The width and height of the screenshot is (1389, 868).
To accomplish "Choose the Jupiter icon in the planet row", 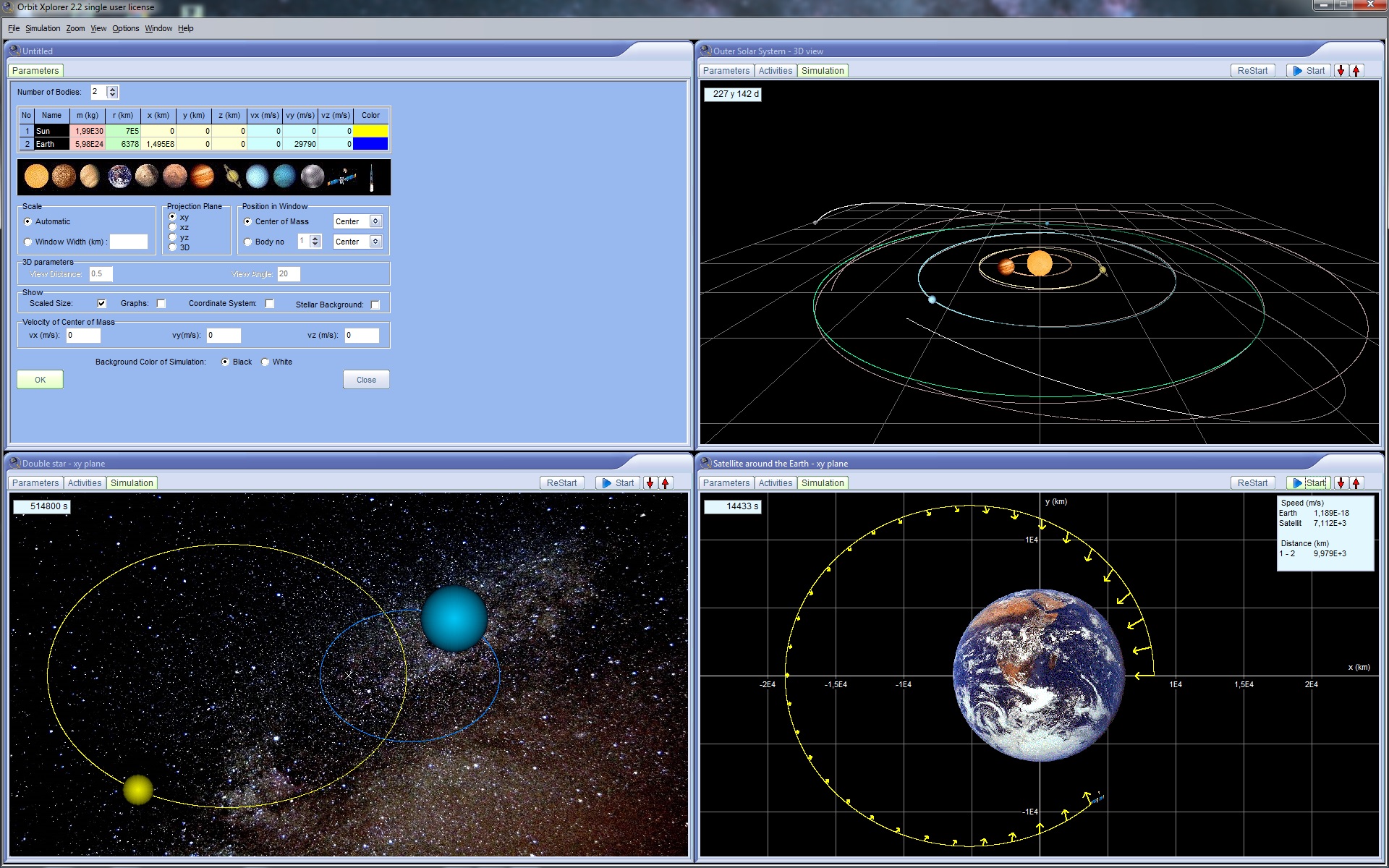I will [203, 176].
